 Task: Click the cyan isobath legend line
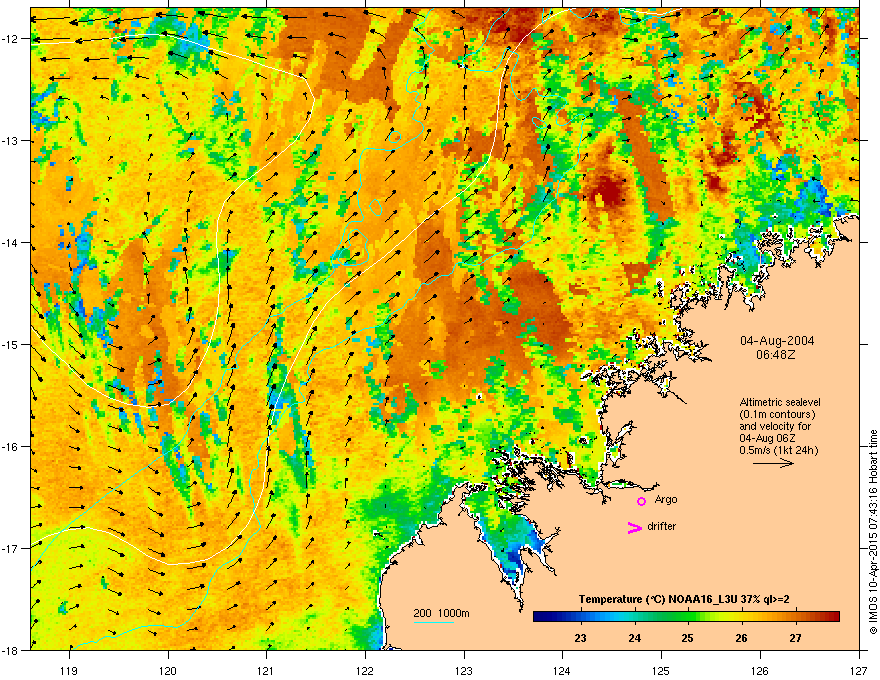434,623
